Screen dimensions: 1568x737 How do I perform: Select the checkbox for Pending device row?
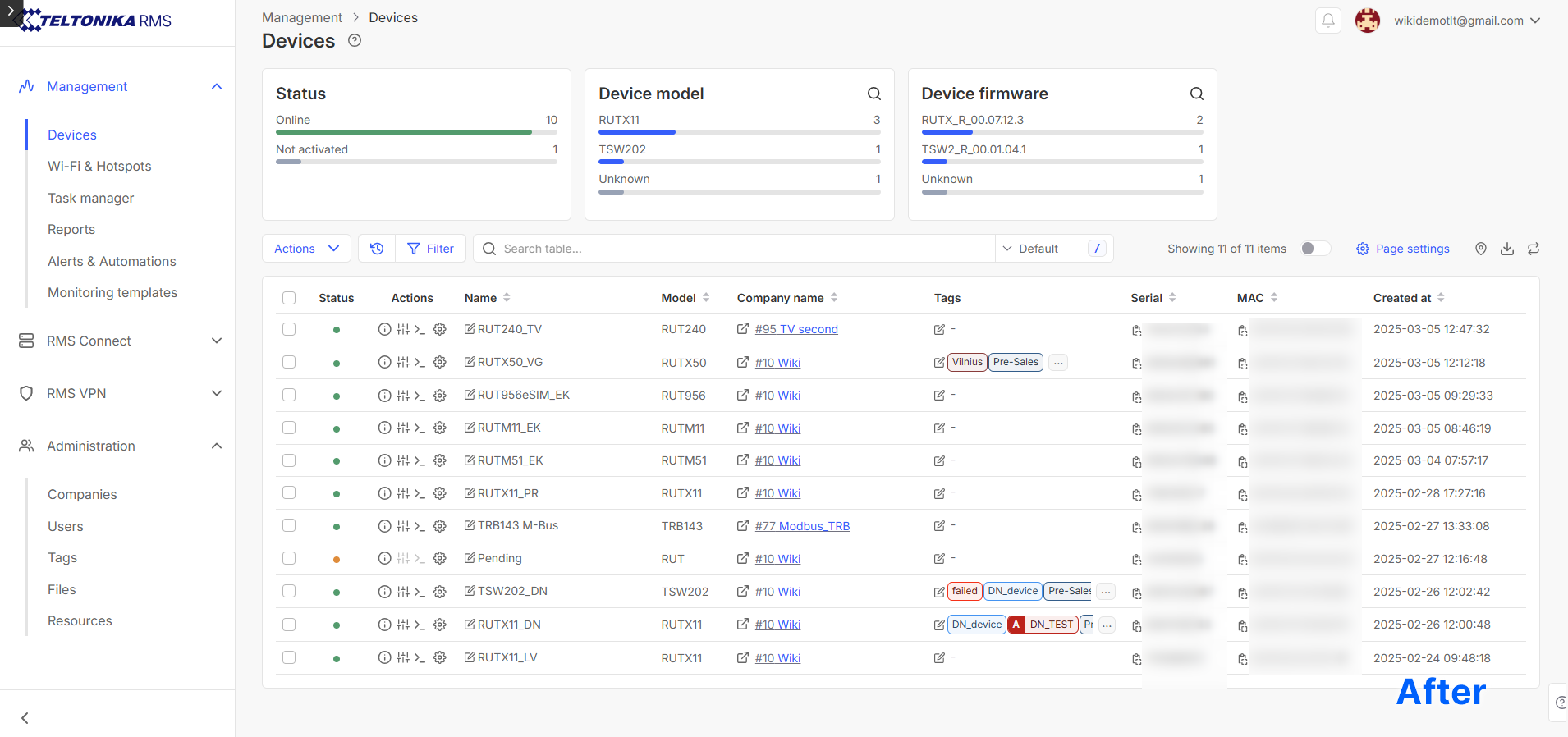[289, 558]
